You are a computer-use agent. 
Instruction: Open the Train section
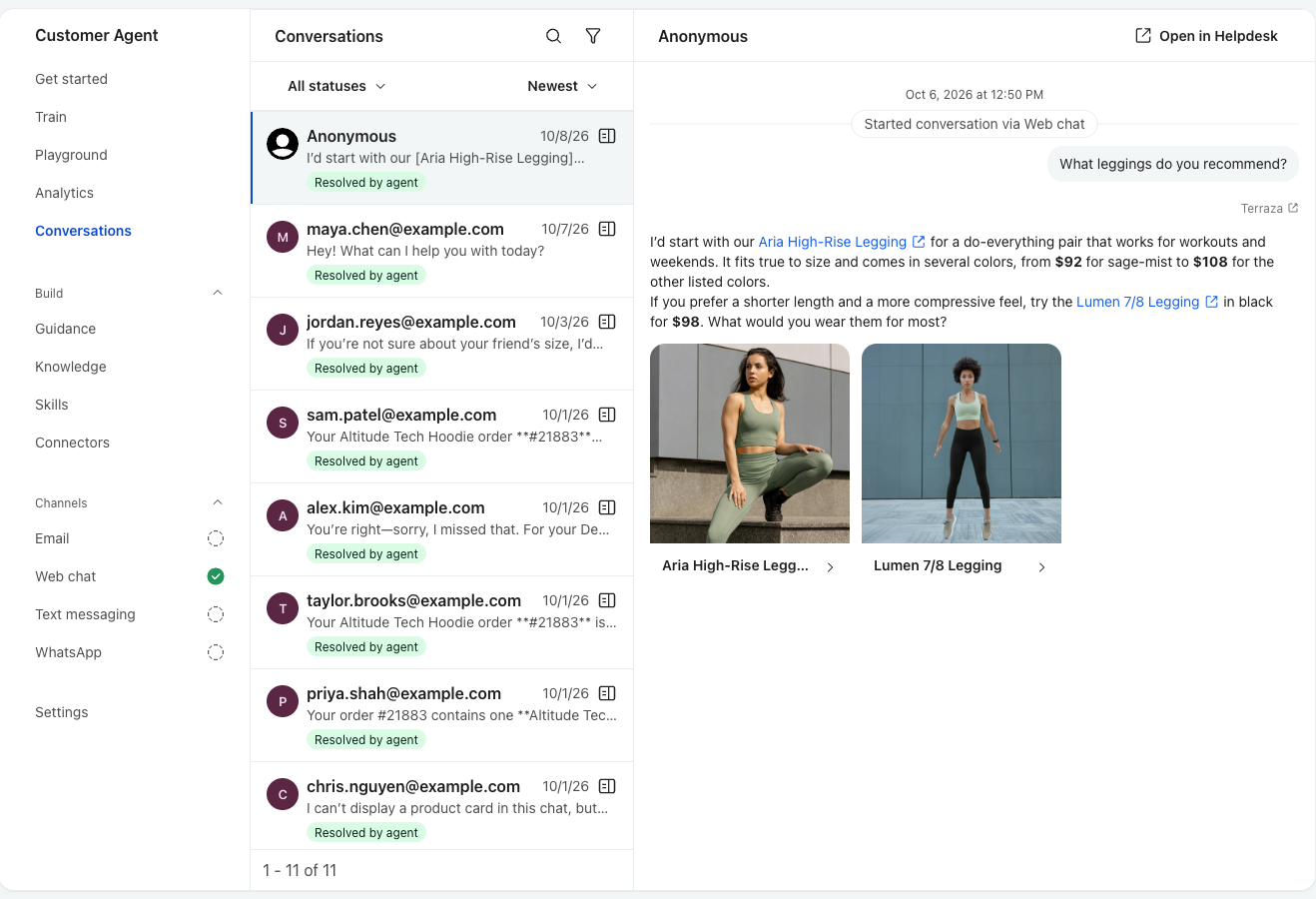pyautogui.click(x=51, y=117)
